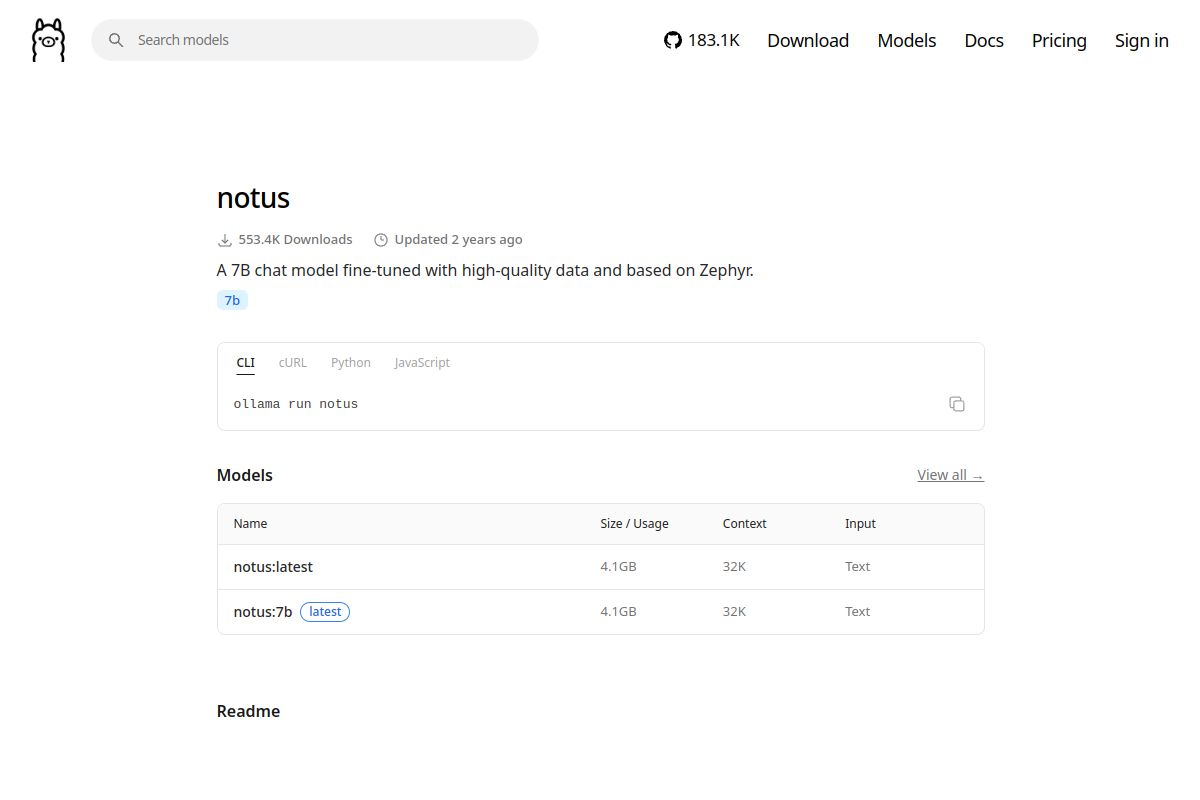Click 4.1GB in notus:latest row
Image resolution: width=1200 pixels, height=800 pixels.
(x=618, y=567)
